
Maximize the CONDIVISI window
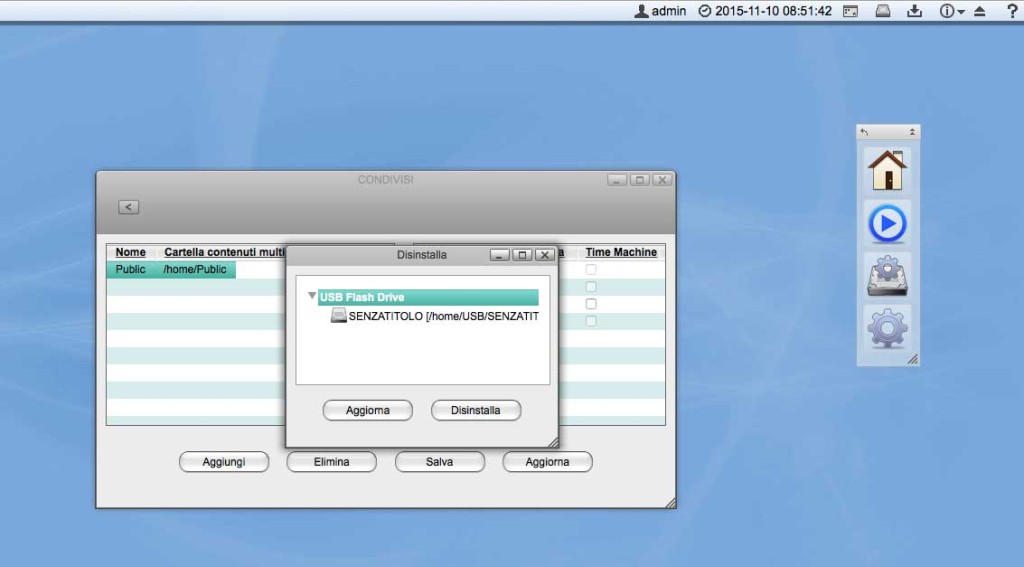pos(639,180)
